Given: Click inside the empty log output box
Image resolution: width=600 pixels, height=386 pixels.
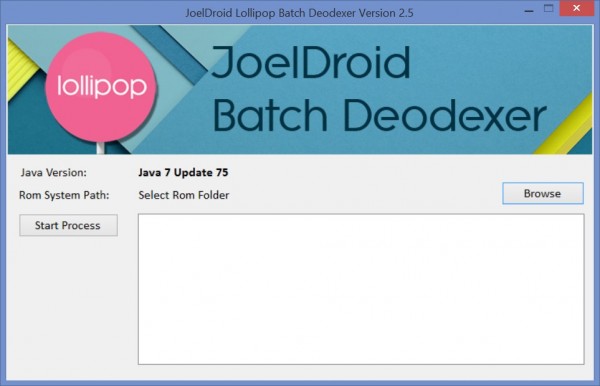Looking at the screenshot, I should point(361,289).
